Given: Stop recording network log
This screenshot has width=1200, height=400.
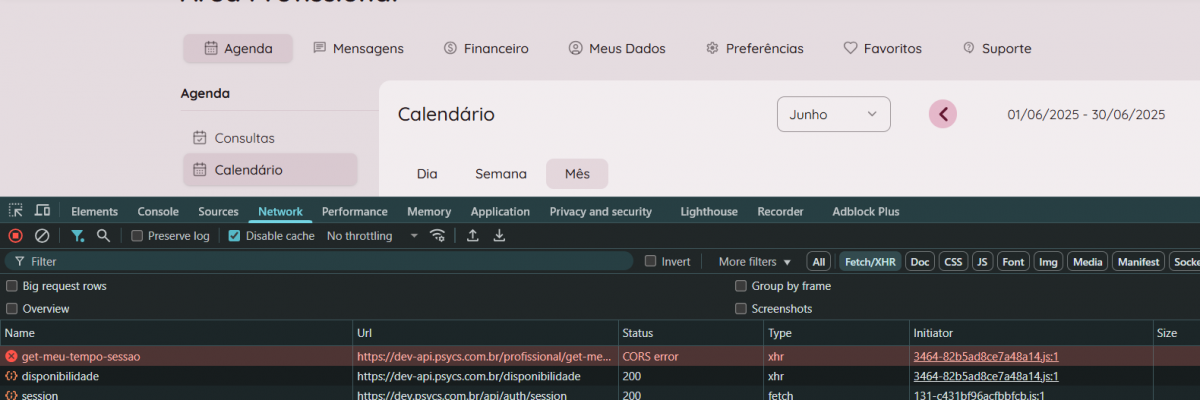Looking at the screenshot, I should click(16, 236).
